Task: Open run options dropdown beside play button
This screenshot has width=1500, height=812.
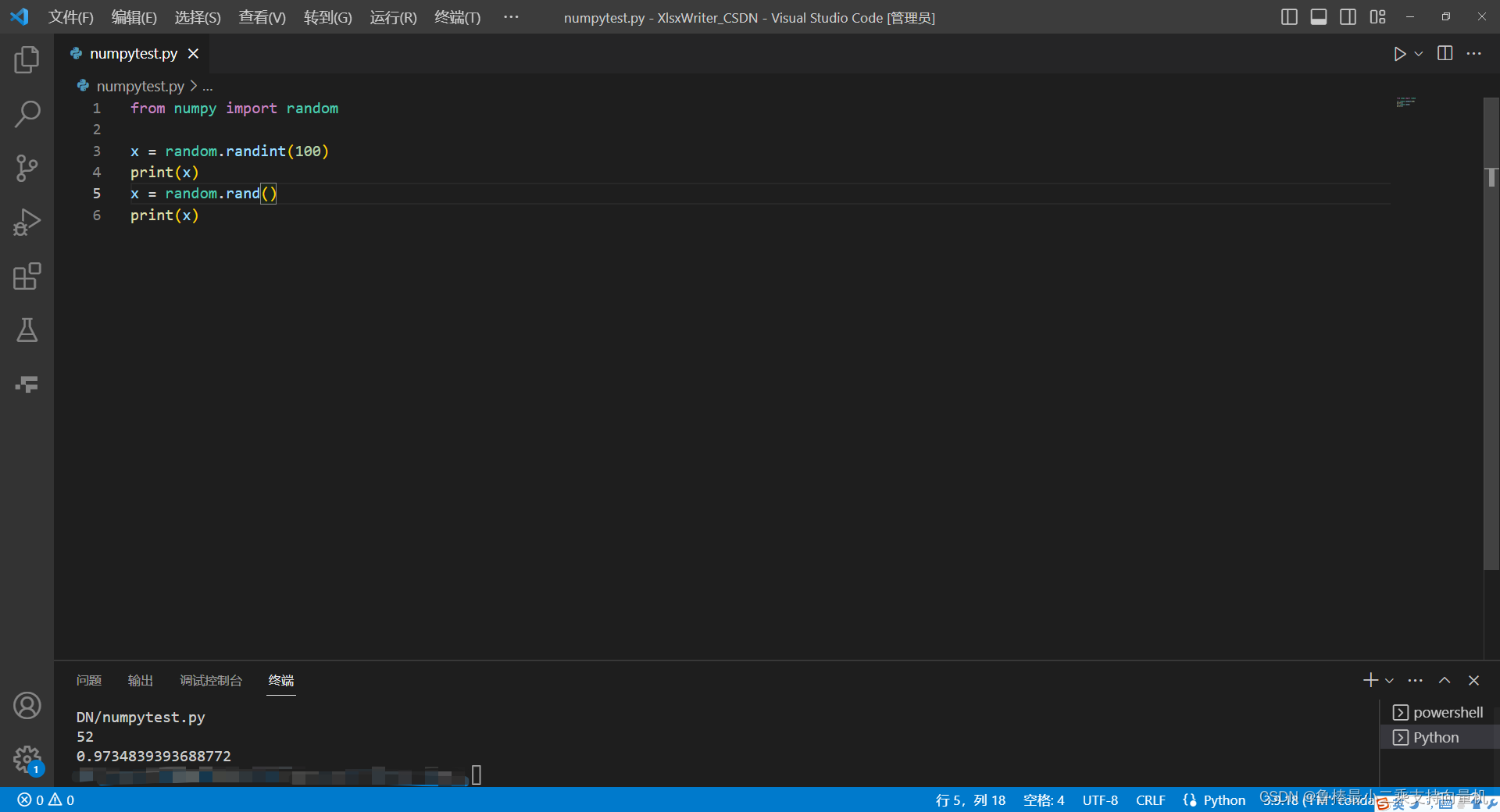Action: 1419,54
